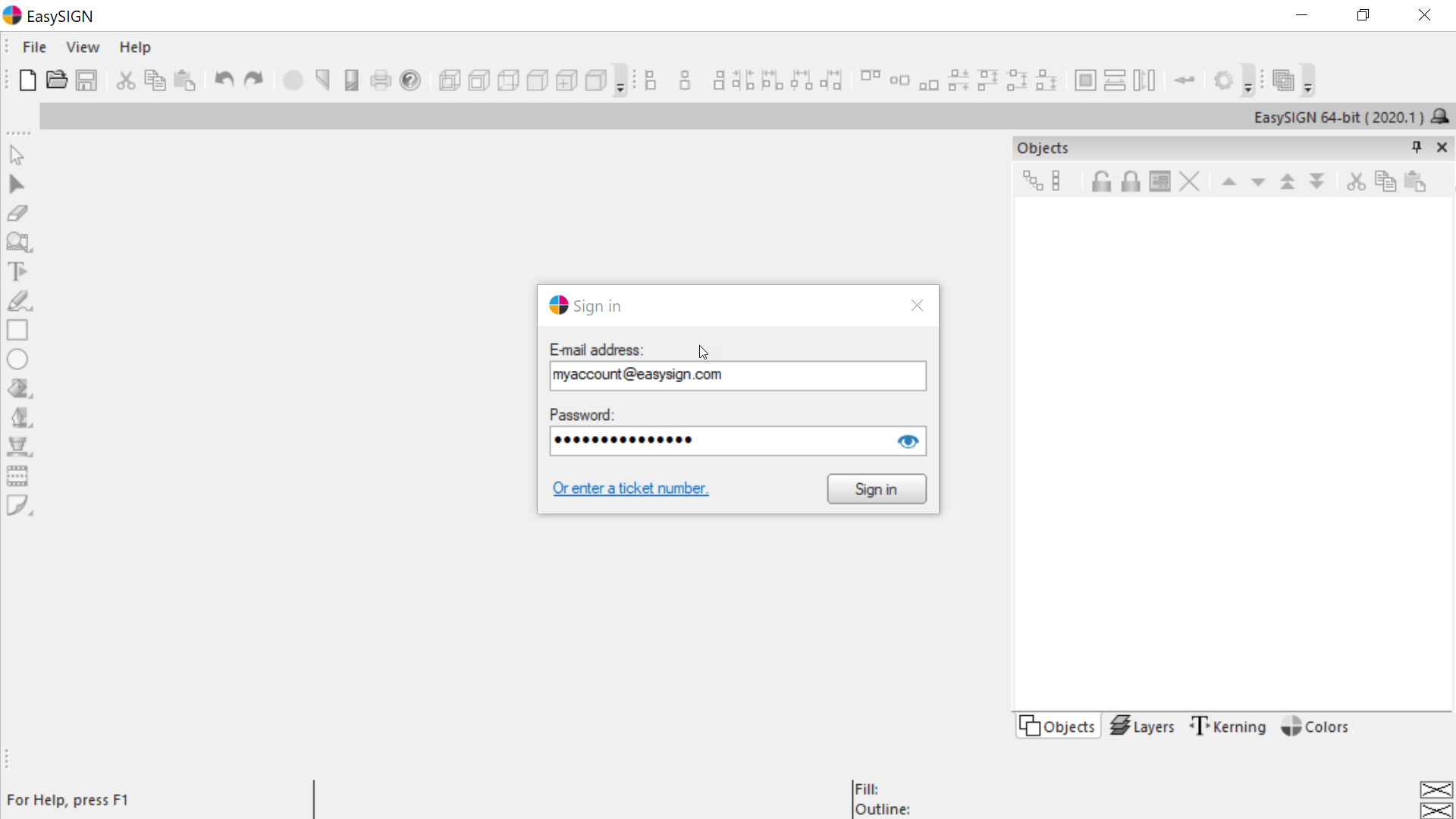
Task: Select the fill bucket tool
Action: tap(19, 388)
